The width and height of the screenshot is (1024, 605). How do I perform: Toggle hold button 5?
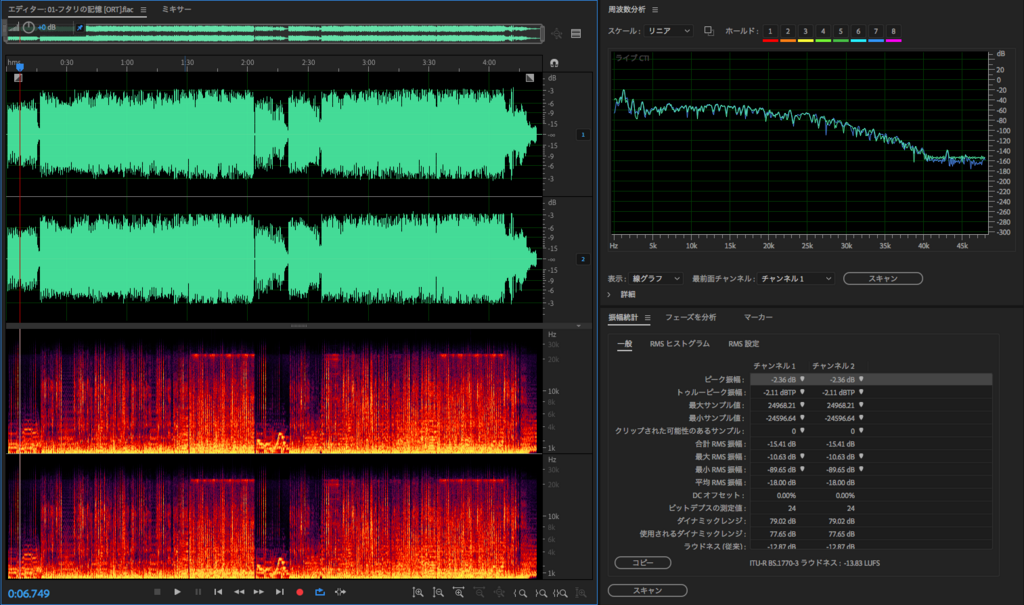[840, 31]
